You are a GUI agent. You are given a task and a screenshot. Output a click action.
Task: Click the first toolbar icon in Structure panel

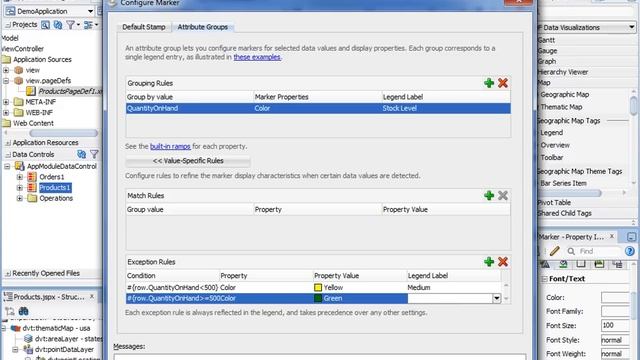9,311
